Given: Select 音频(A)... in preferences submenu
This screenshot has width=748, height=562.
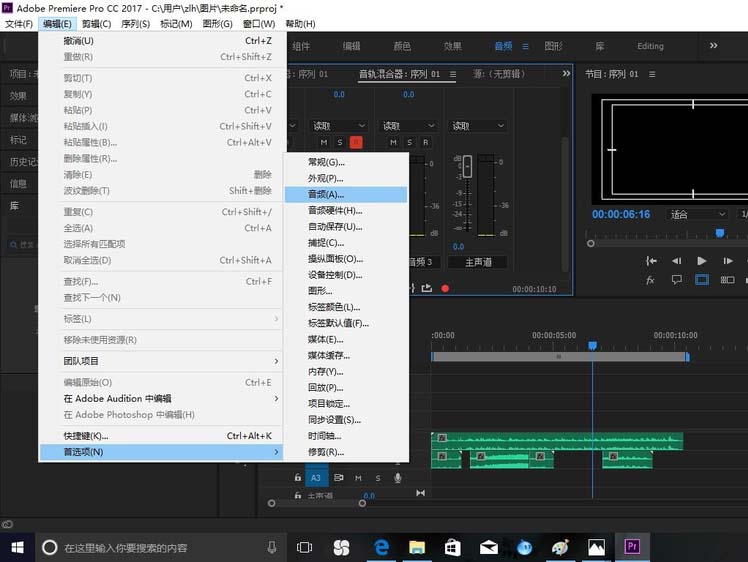Looking at the screenshot, I should 346,194.
